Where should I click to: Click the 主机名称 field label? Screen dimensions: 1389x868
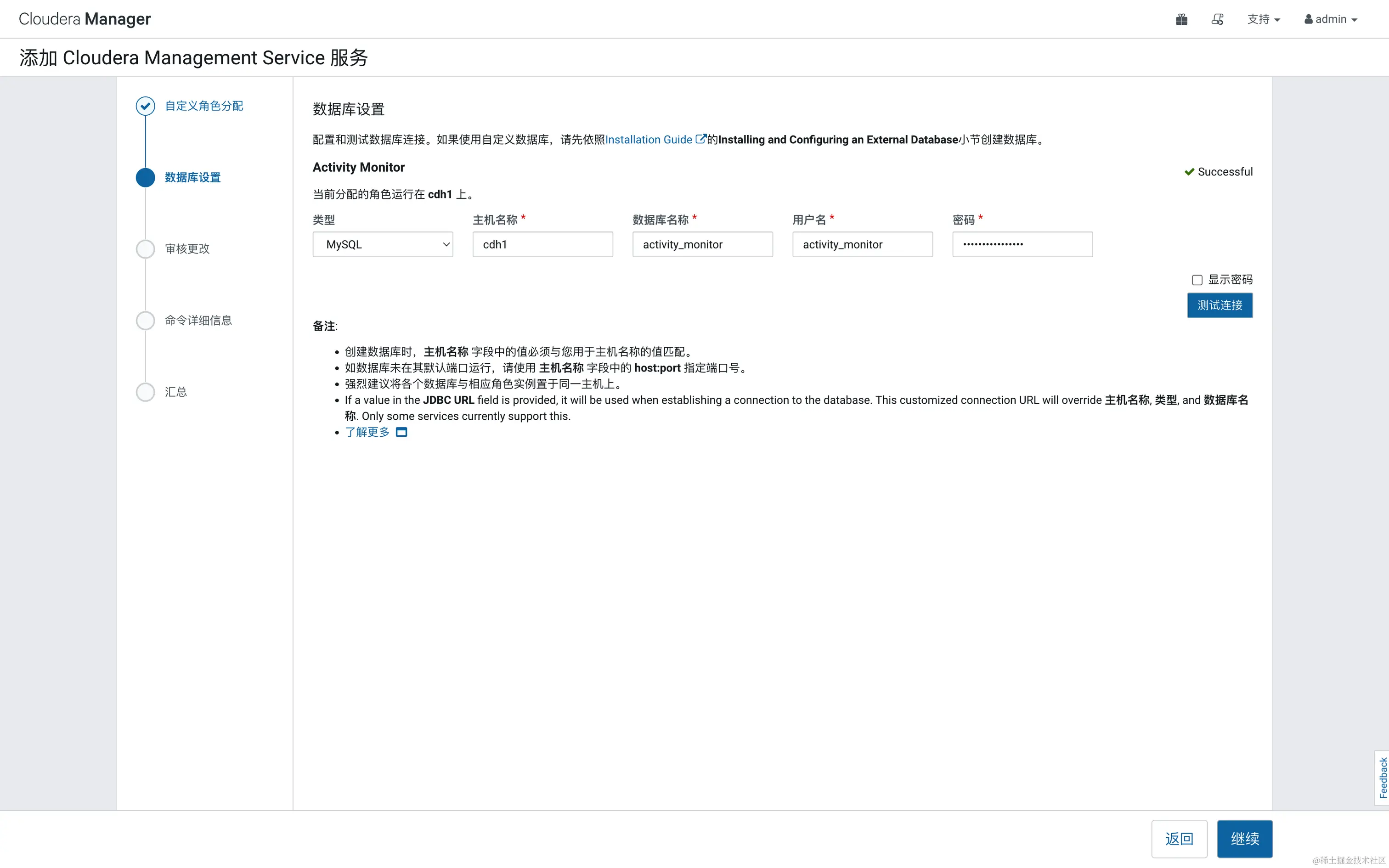tap(495, 220)
